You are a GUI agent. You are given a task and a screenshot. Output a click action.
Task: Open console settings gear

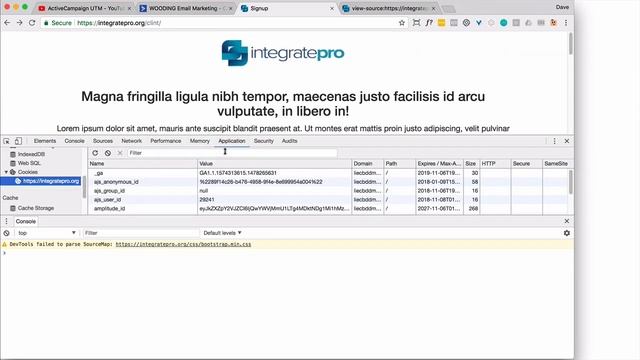[567, 233]
